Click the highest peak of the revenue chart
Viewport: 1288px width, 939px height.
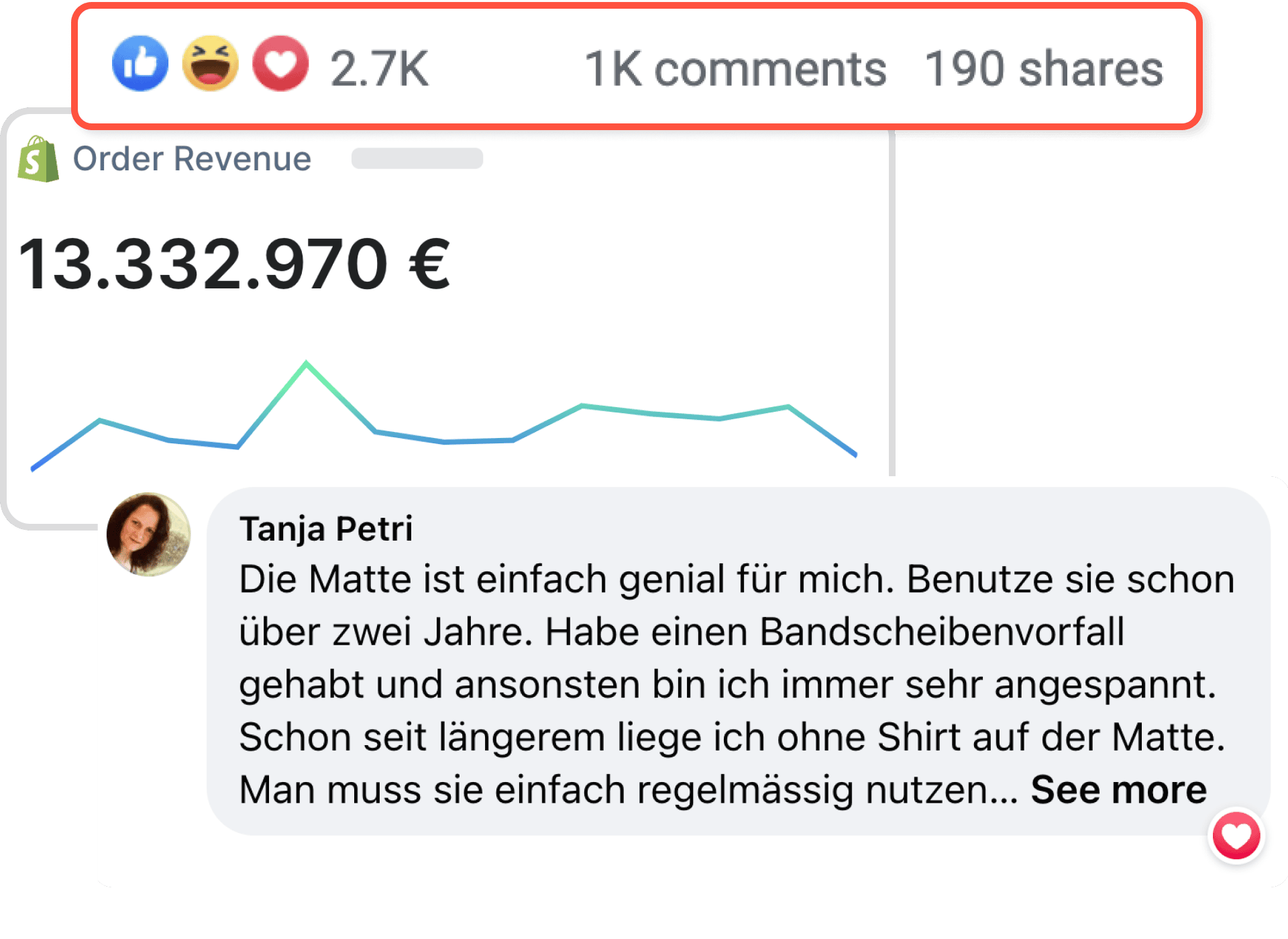click(307, 364)
